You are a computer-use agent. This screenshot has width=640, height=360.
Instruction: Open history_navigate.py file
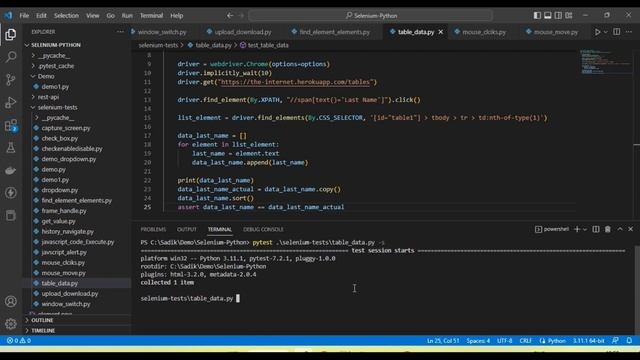67,231
